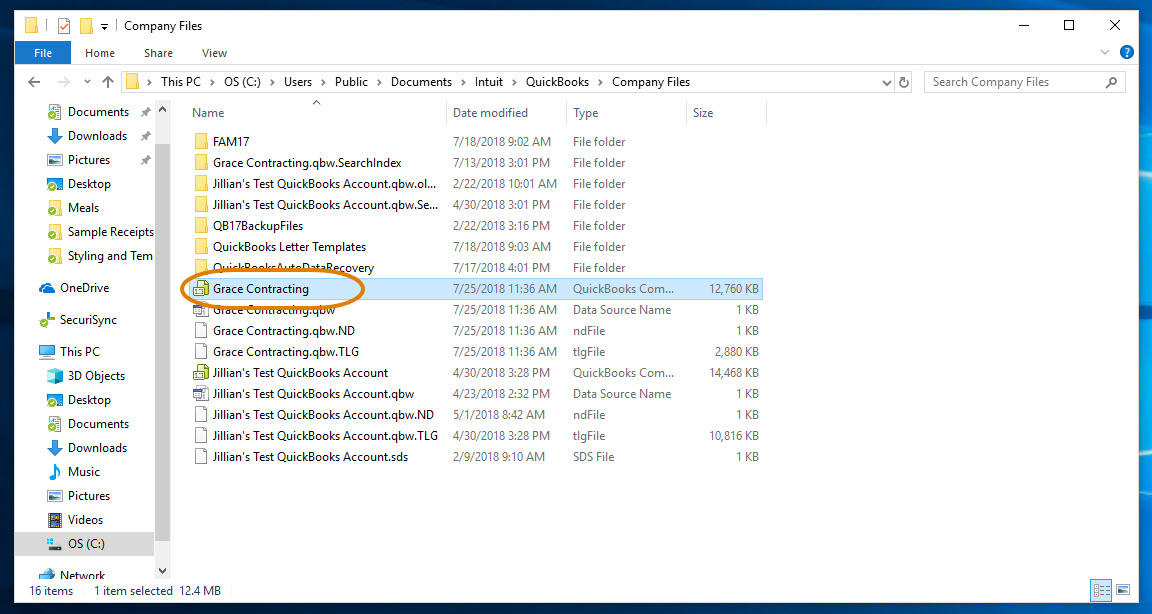Expand chevron after Intuit in path
This screenshot has width=1152, height=614.
click(515, 82)
